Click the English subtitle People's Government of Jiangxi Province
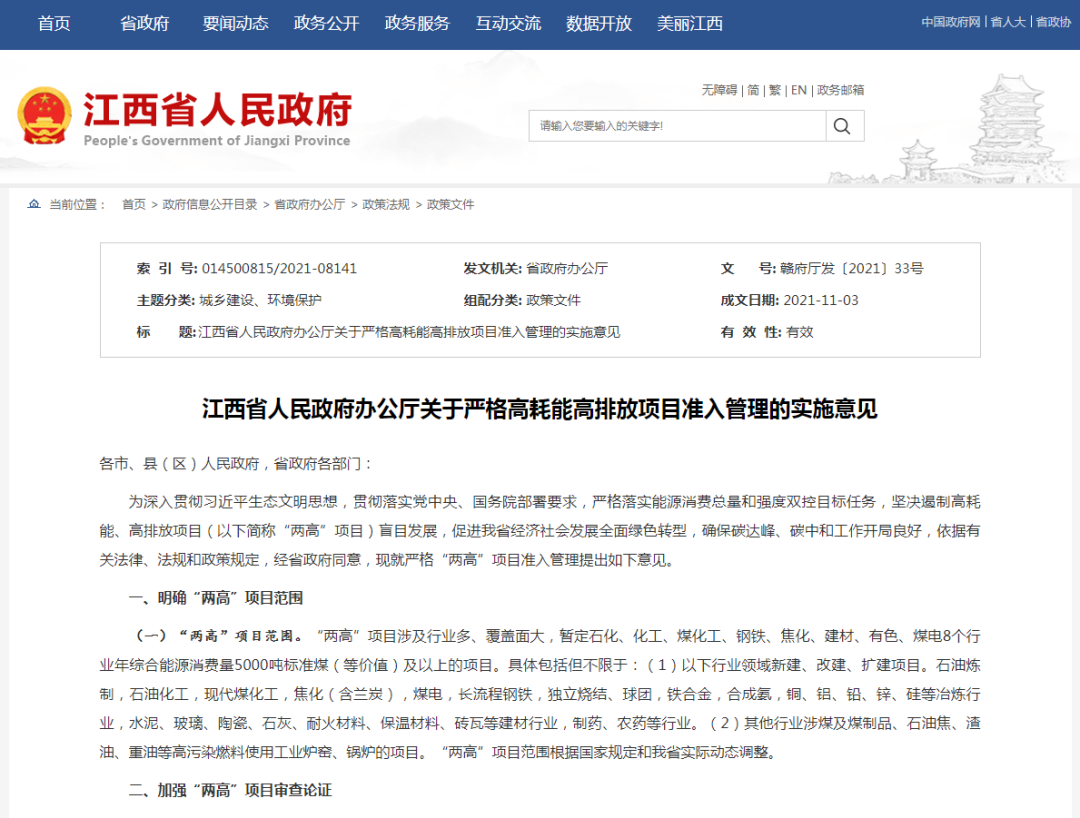 pyautogui.click(x=217, y=140)
